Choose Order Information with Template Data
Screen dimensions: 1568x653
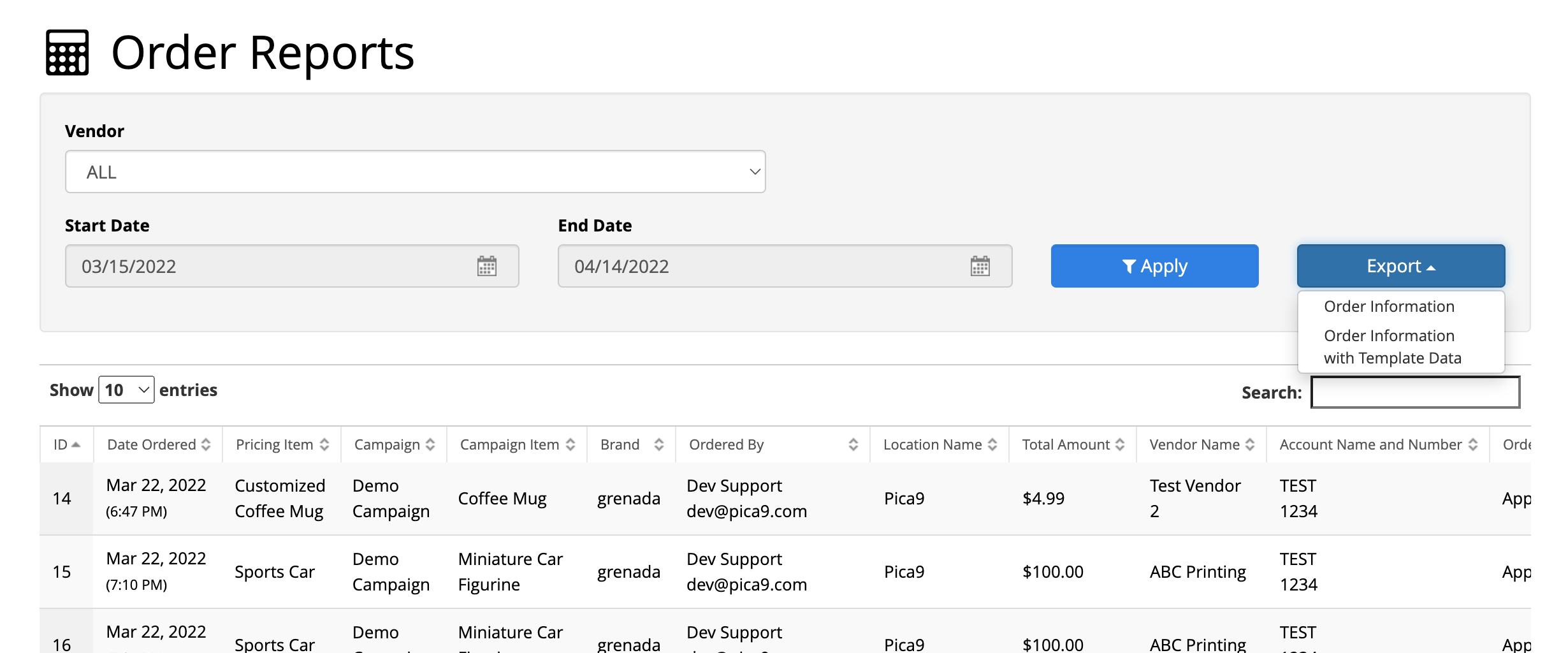(x=1392, y=347)
